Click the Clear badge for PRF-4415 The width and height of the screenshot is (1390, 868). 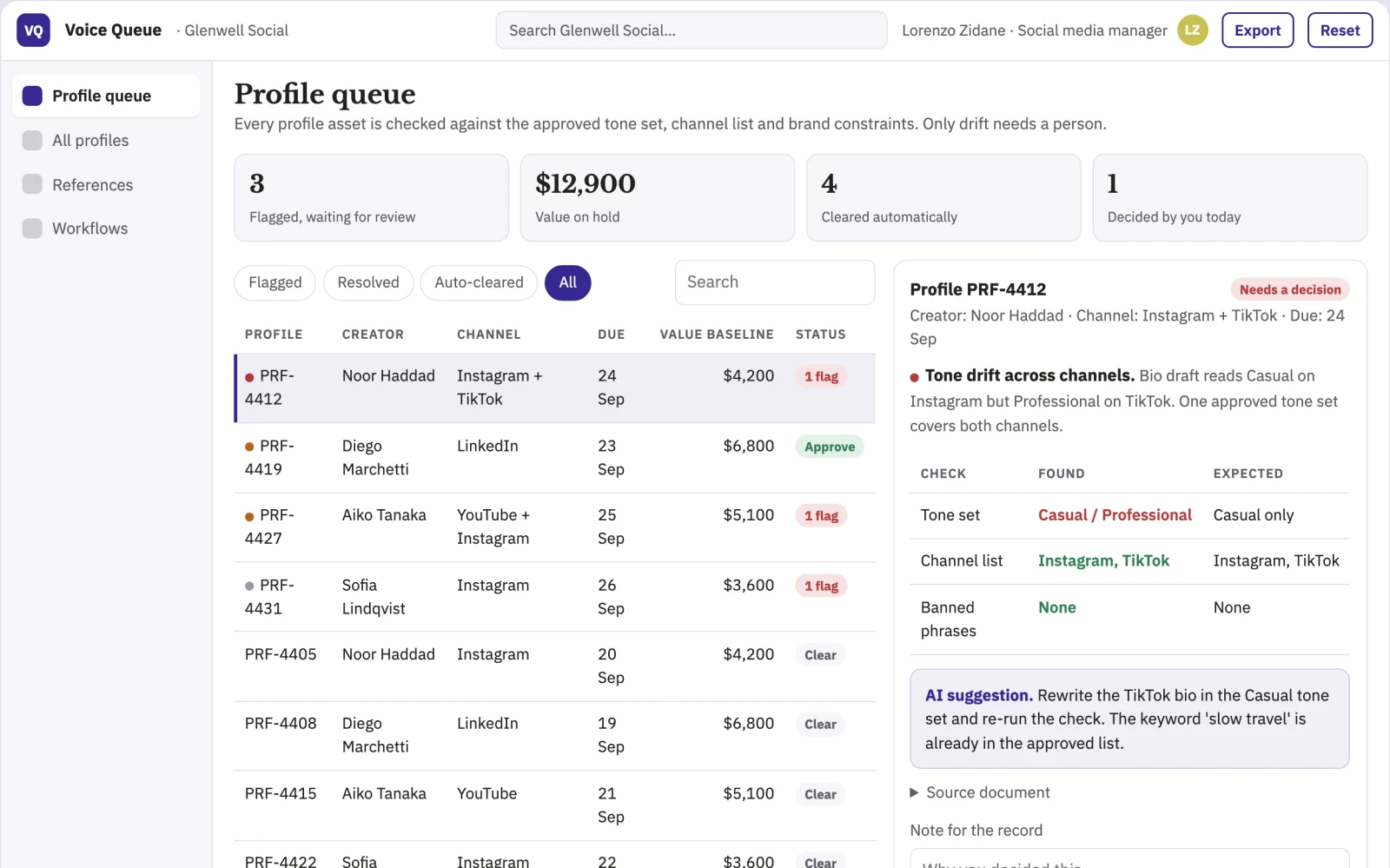pos(820,794)
